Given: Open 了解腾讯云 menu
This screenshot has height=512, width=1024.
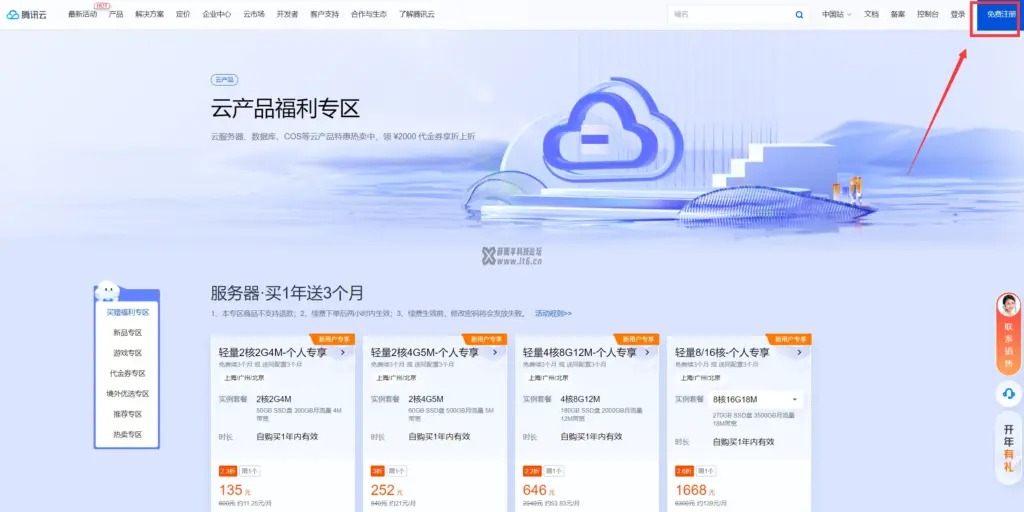Looking at the screenshot, I should point(417,14).
